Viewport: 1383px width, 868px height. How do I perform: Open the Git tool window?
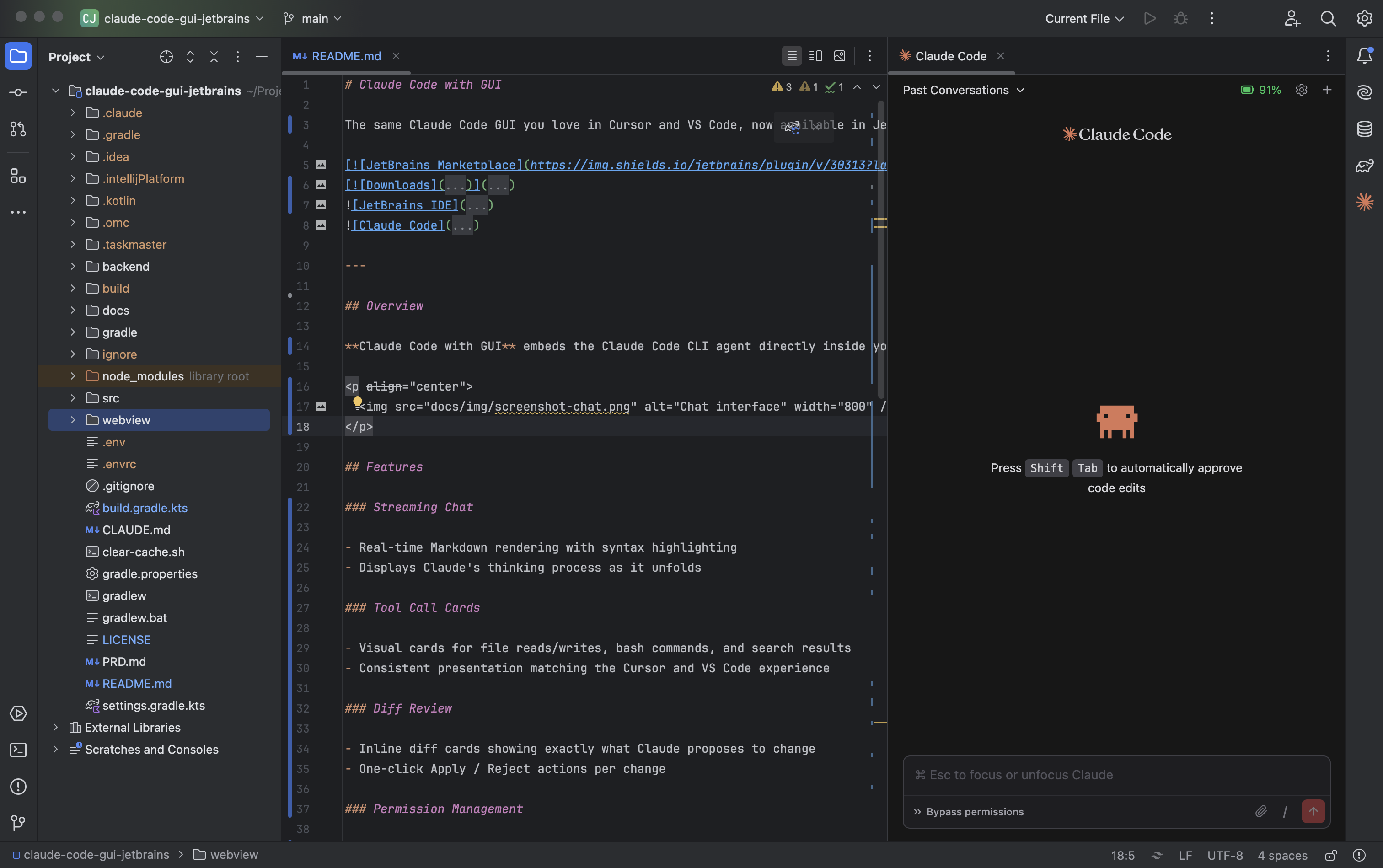(x=18, y=823)
